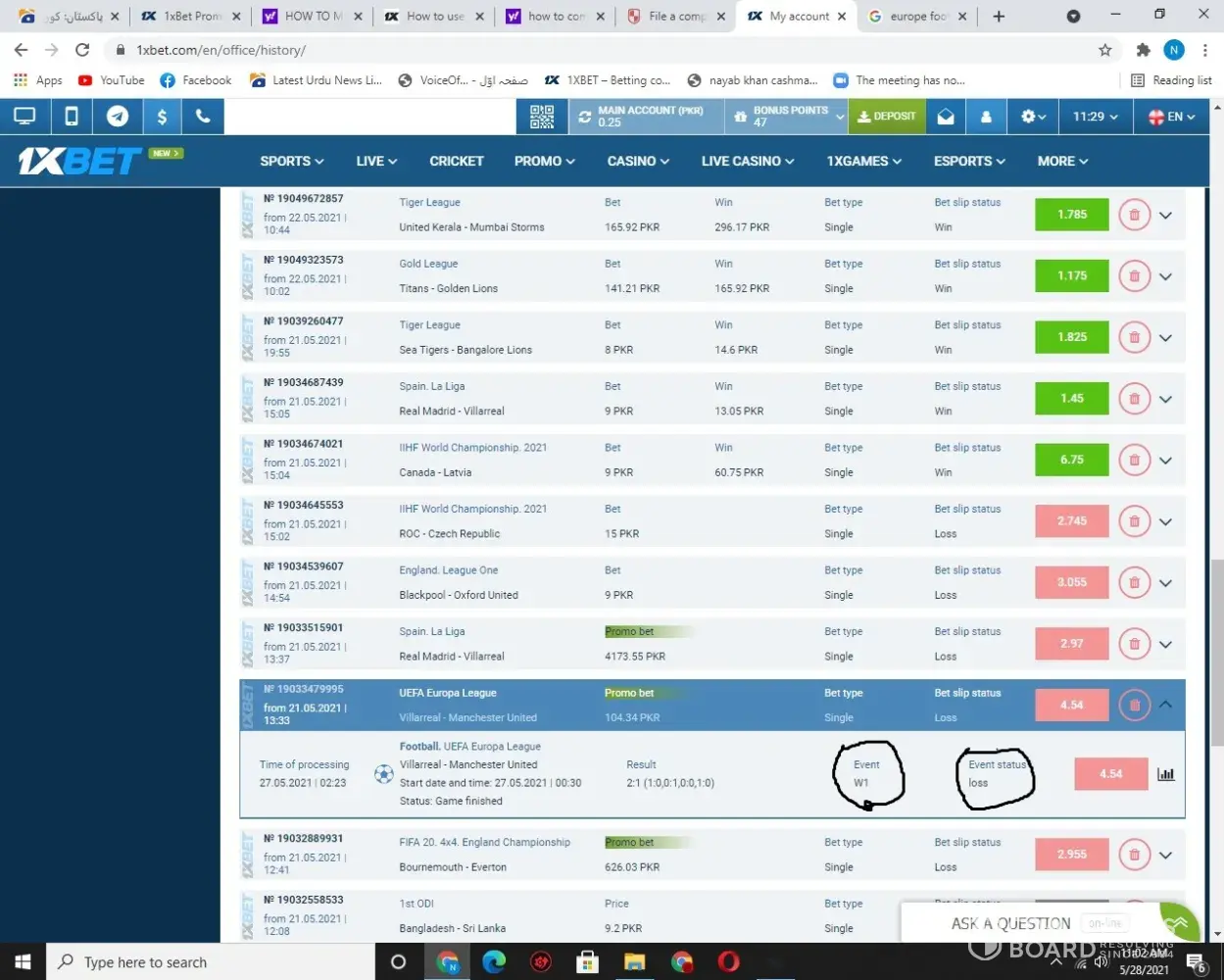Collapse the Villarreal - Manchester United bet
This screenshot has height=980, width=1224.
(1166, 705)
